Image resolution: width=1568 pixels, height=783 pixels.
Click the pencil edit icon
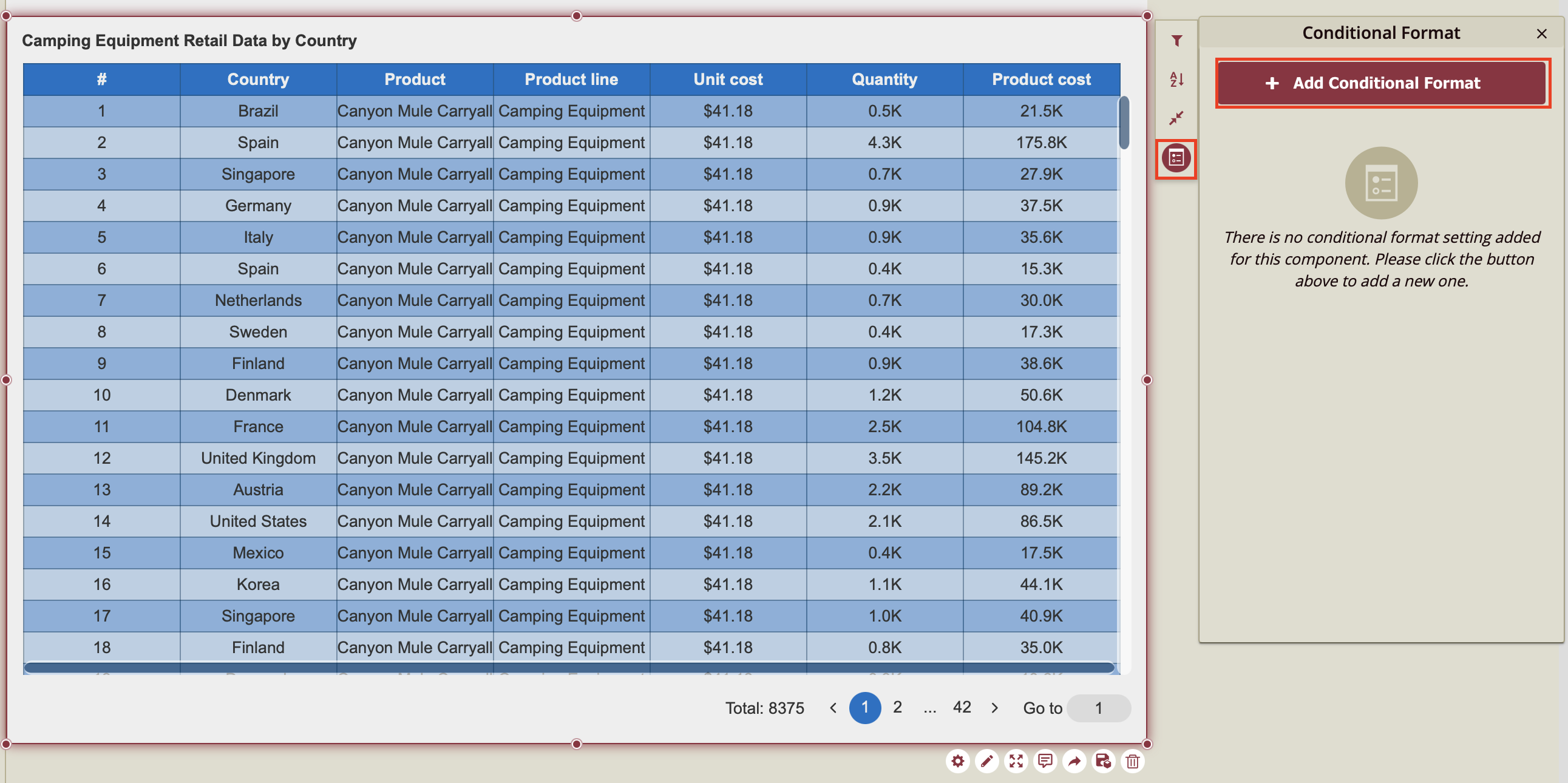pos(986,761)
